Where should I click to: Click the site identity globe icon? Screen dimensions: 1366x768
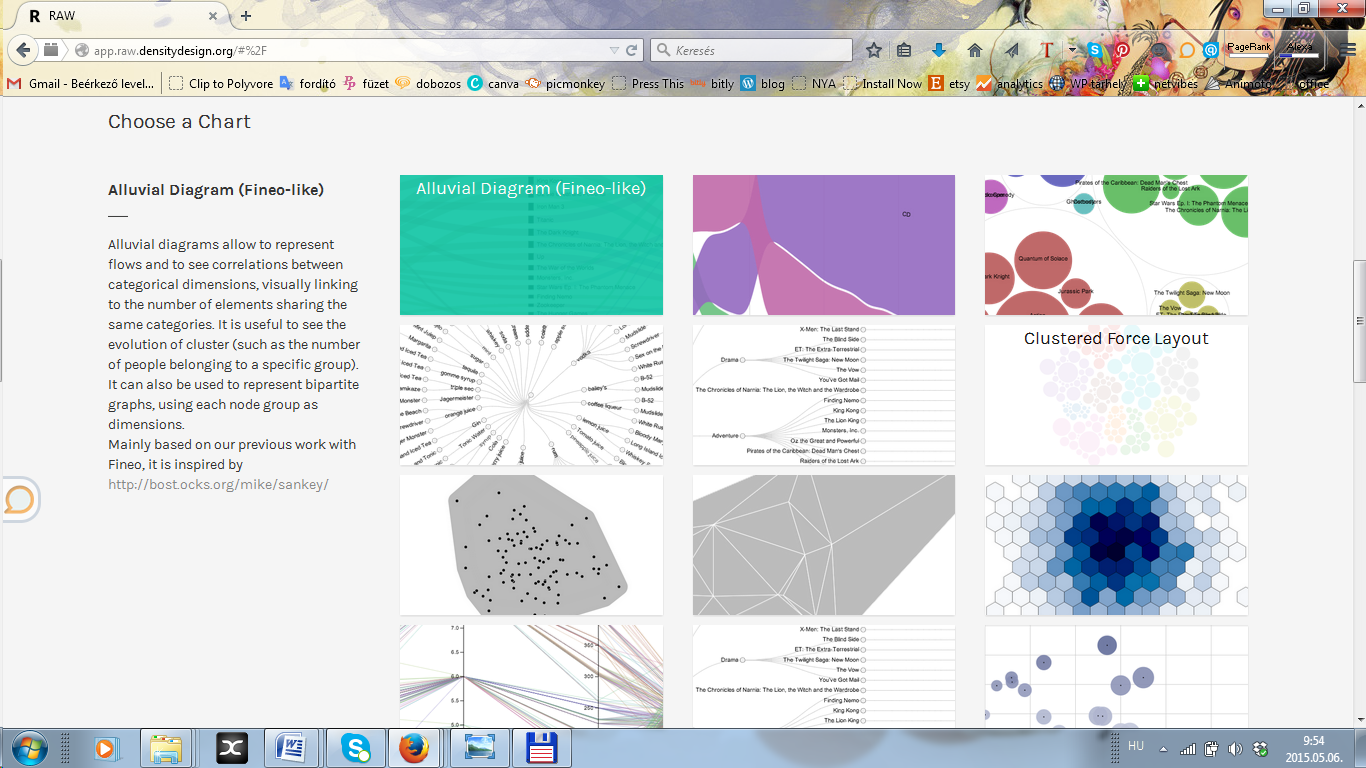click(81, 50)
